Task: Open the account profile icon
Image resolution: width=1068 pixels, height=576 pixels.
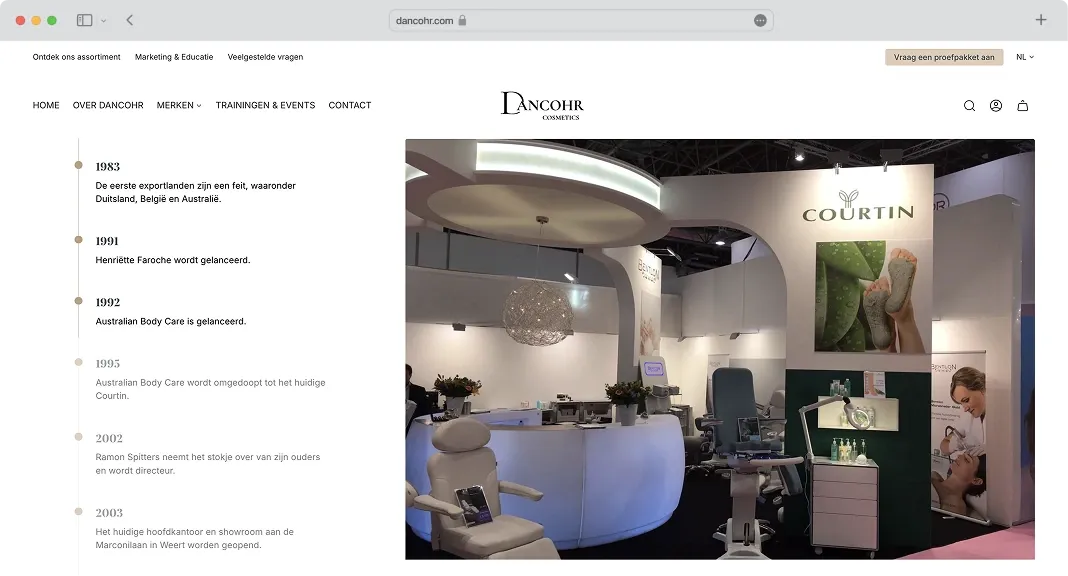Action: (996, 106)
